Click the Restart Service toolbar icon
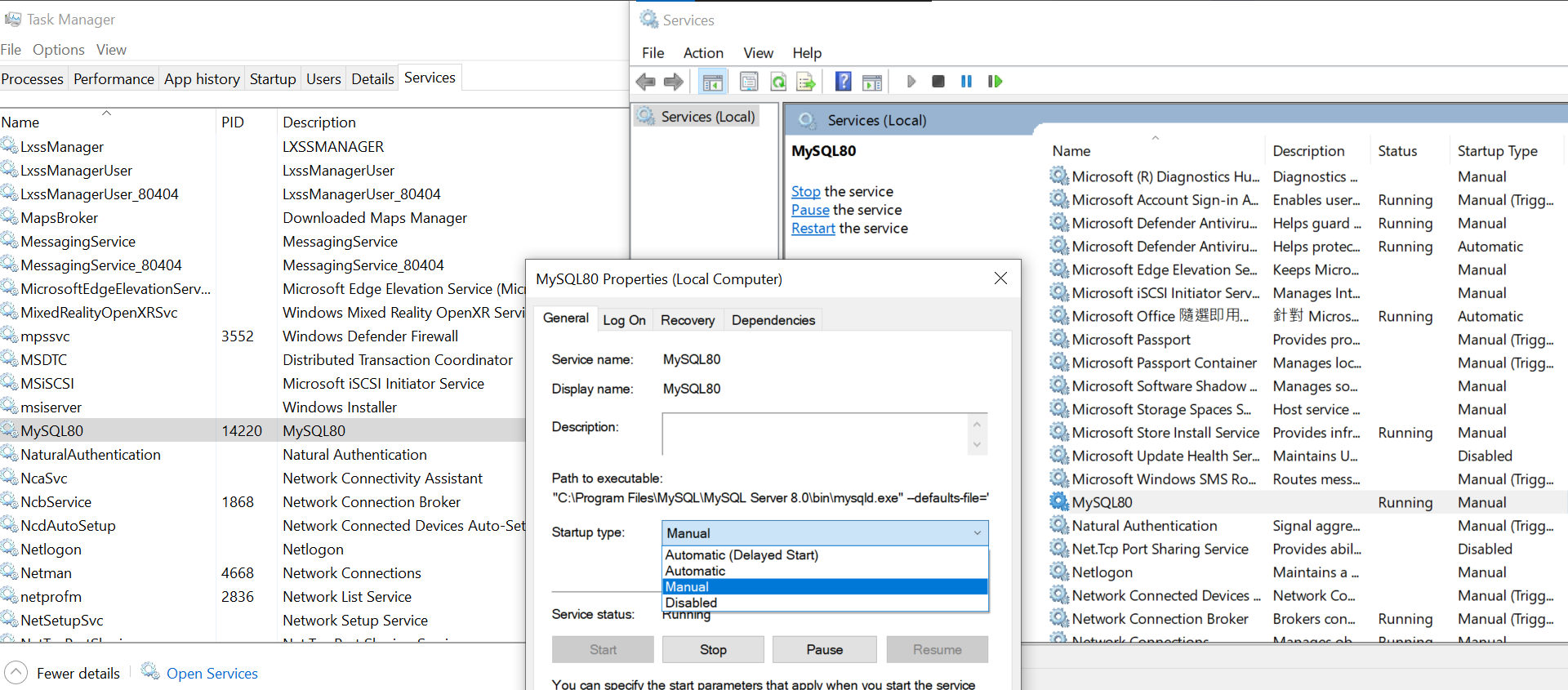1568x690 pixels. pos(995,82)
